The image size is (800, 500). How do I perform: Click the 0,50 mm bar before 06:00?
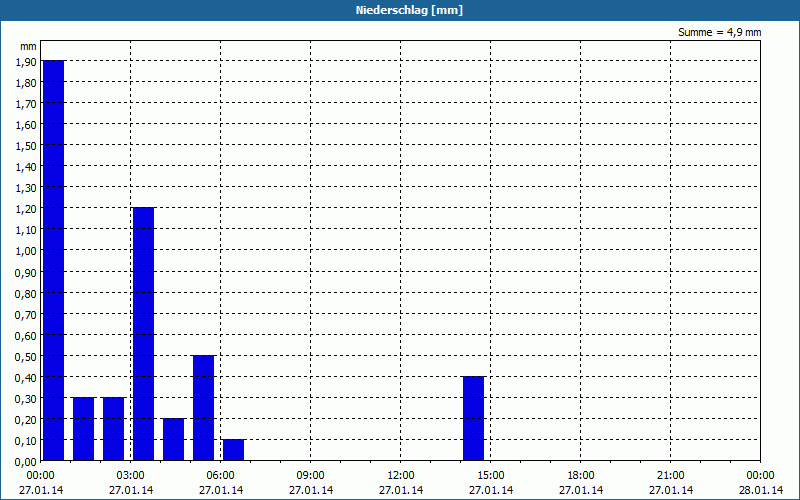(x=204, y=408)
